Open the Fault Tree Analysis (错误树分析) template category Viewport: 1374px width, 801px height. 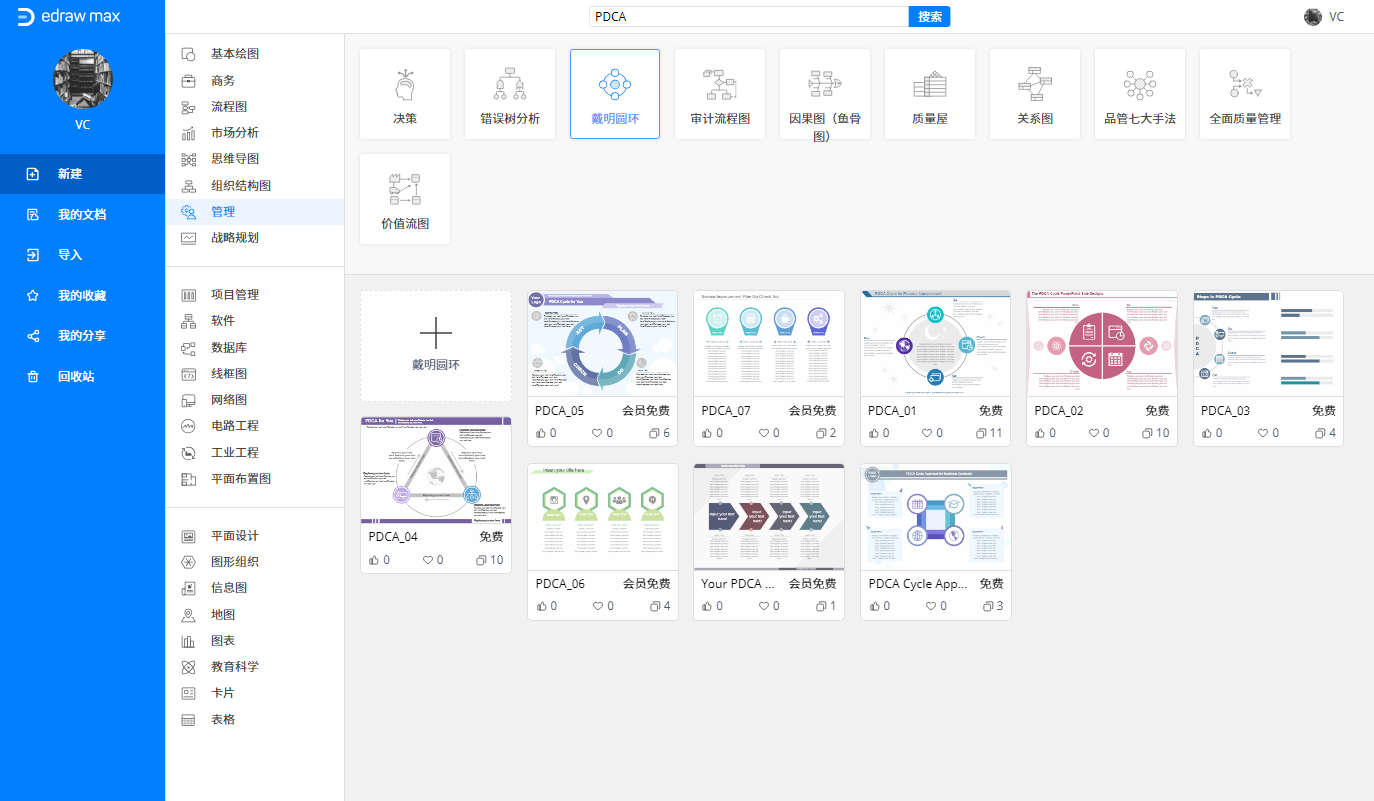click(x=509, y=94)
